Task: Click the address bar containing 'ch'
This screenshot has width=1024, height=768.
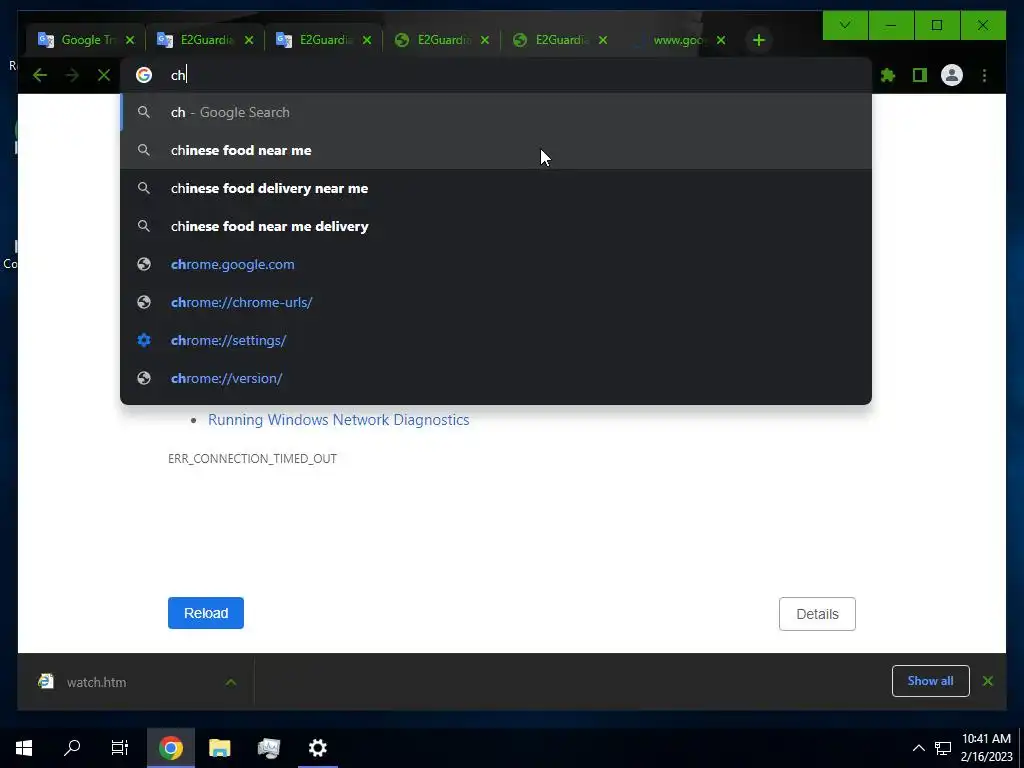Action: pyautogui.click(x=496, y=75)
